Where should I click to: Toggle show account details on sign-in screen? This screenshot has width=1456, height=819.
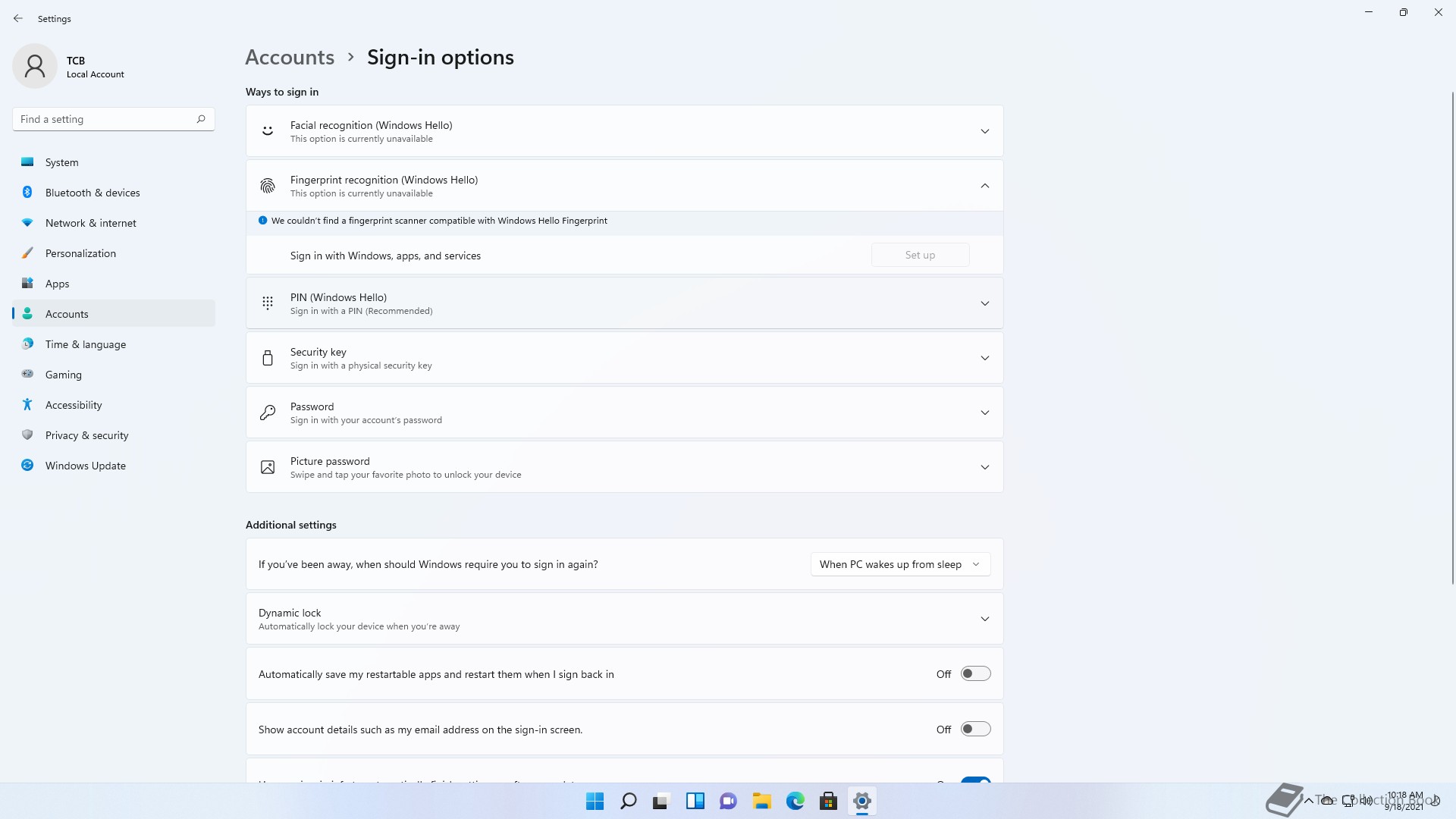point(975,729)
